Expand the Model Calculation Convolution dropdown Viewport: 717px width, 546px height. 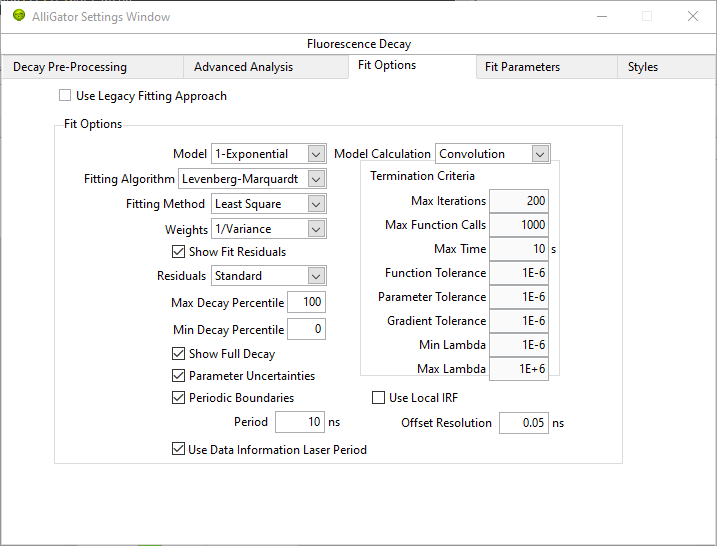(x=492, y=154)
